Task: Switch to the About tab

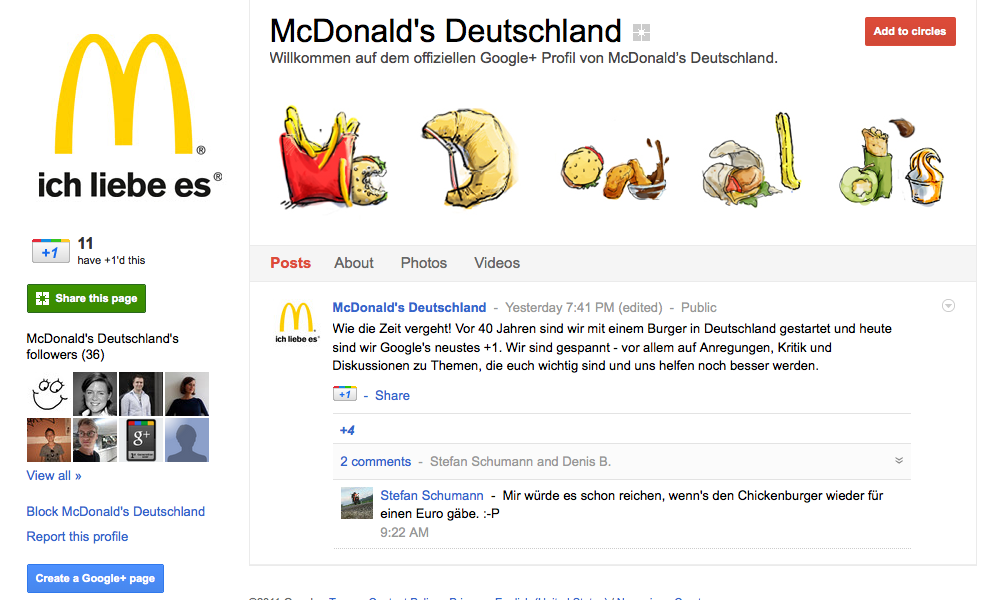Action: pos(354,263)
